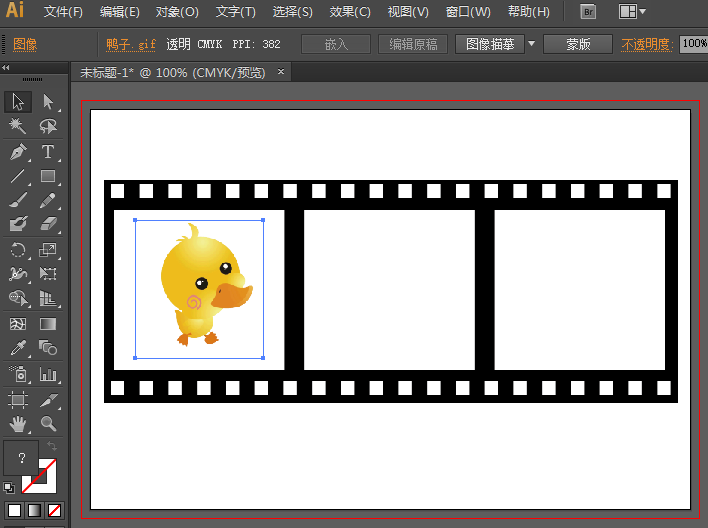Close the 未标题-1* document tab
Screen dimensions: 708x528
pyautogui.click(x=281, y=71)
